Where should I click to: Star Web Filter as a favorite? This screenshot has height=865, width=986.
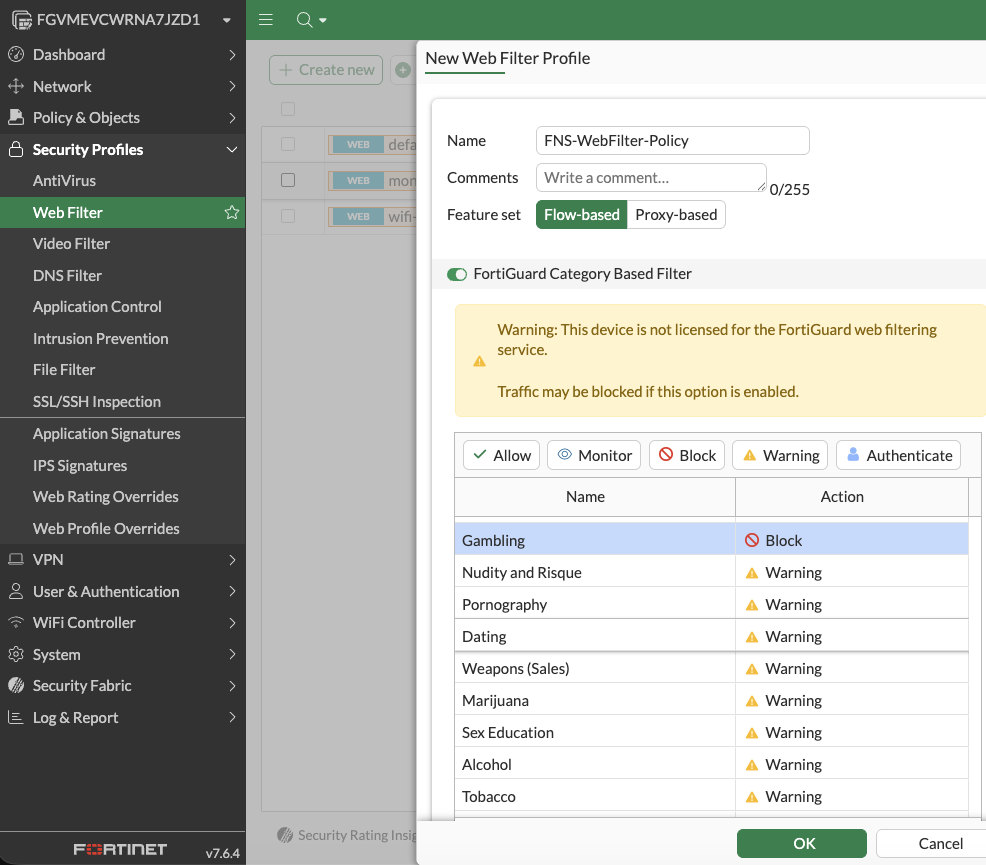[x=231, y=212]
